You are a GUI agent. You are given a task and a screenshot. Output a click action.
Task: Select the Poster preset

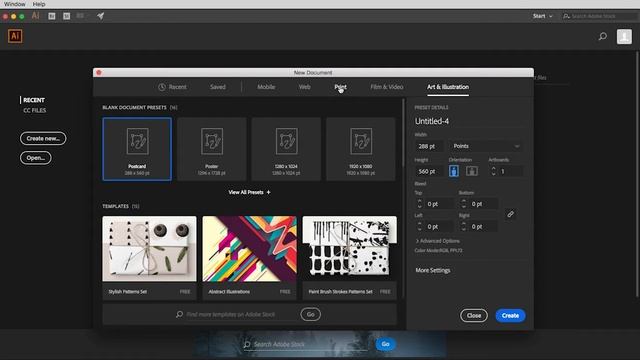[x=212, y=149]
